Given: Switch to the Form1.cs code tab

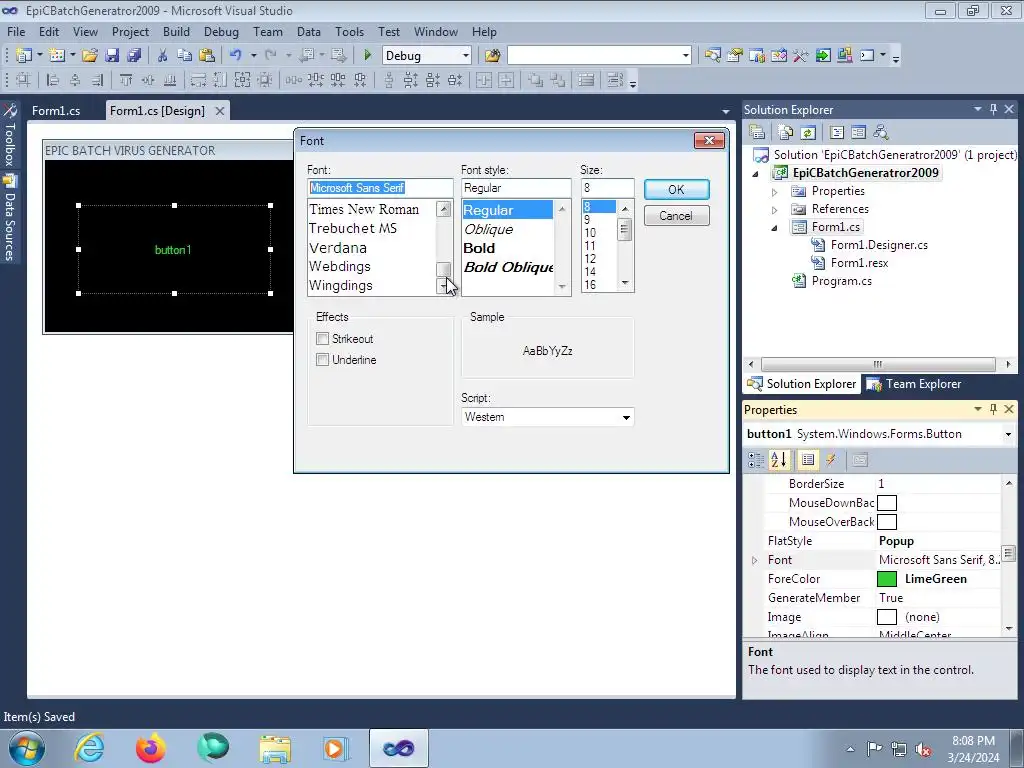Looking at the screenshot, I should pos(56,111).
